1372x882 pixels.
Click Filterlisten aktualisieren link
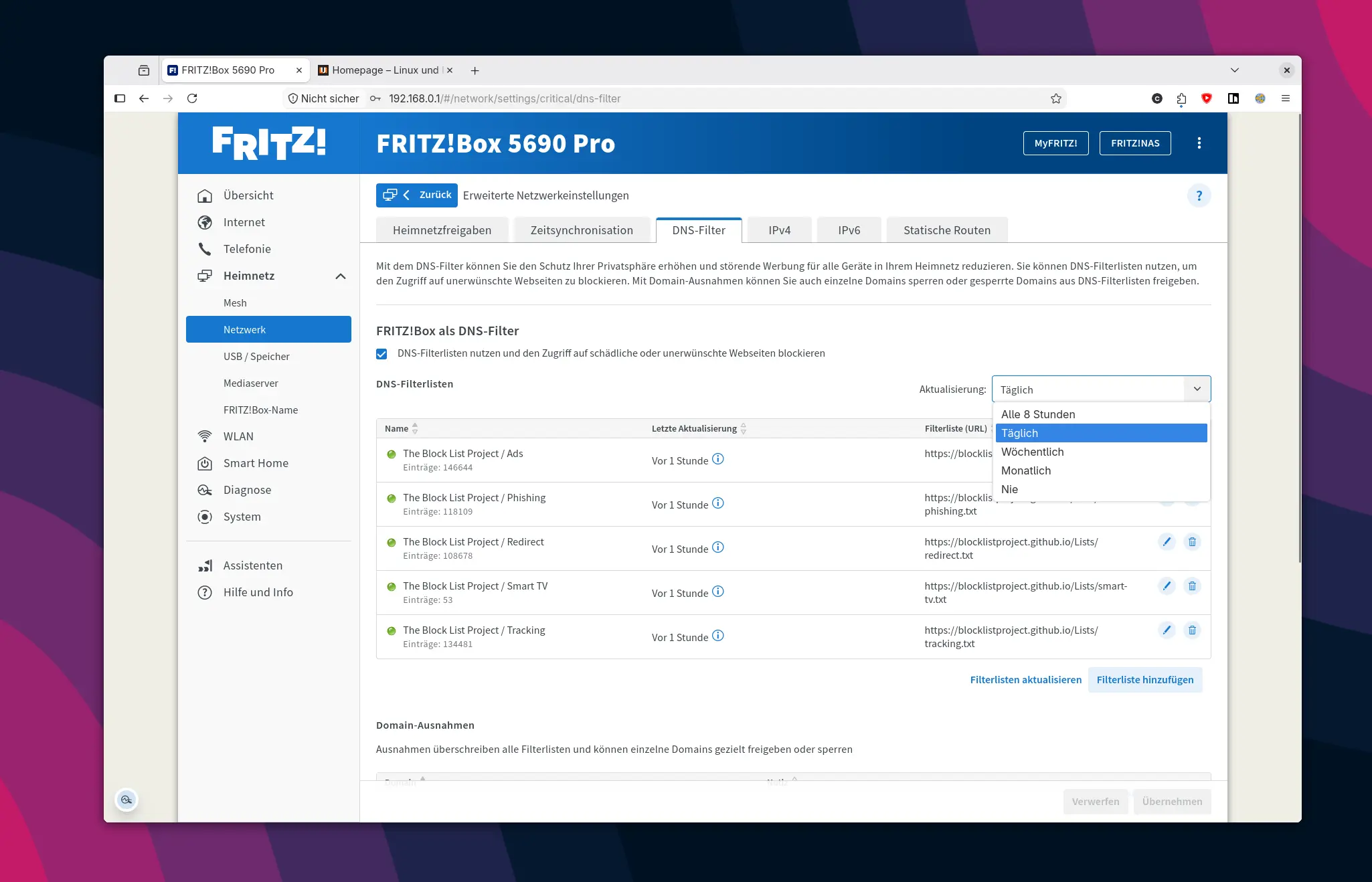[1025, 679]
